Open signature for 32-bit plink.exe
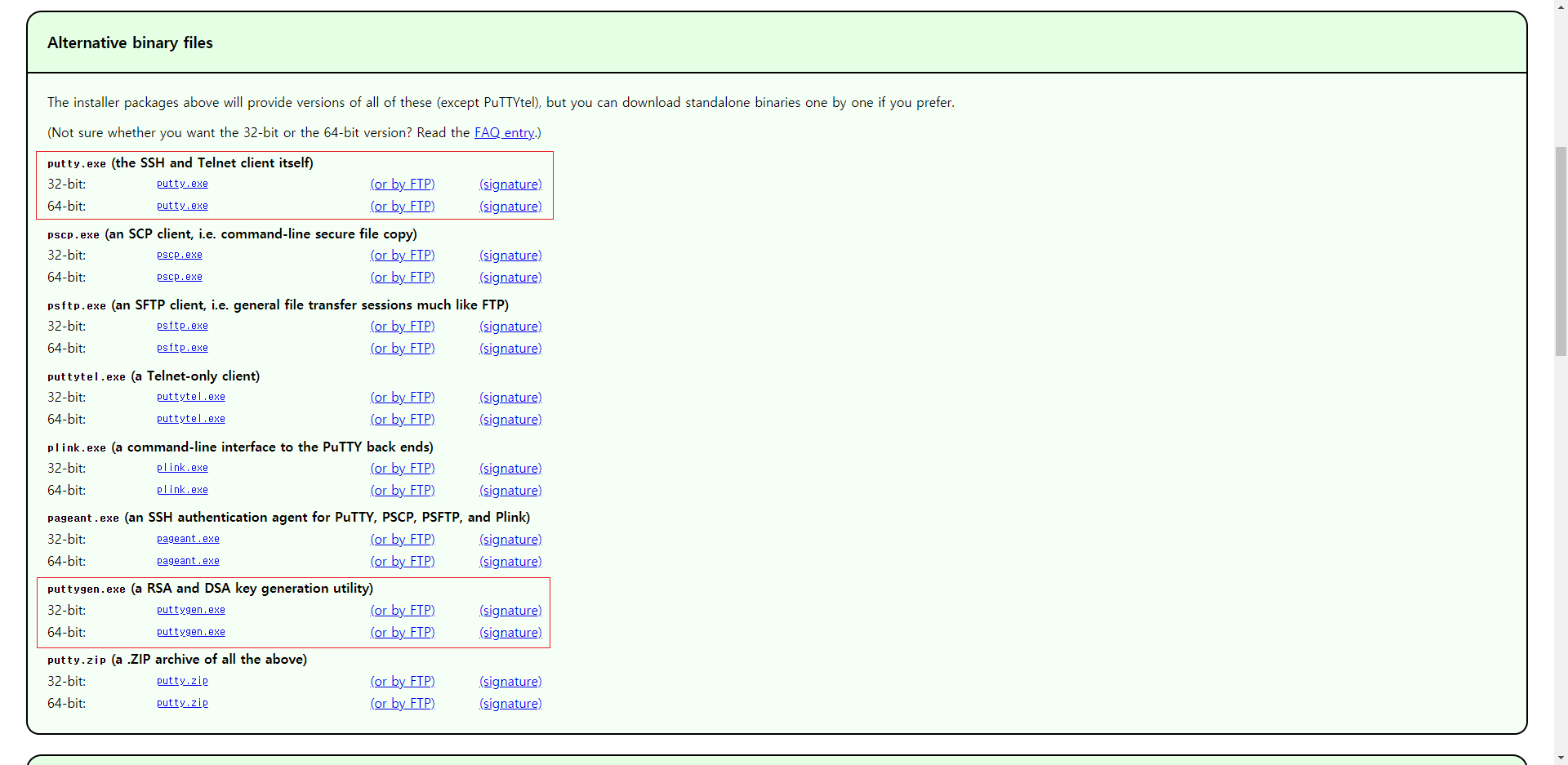1568x765 pixels. click(510, 468)
